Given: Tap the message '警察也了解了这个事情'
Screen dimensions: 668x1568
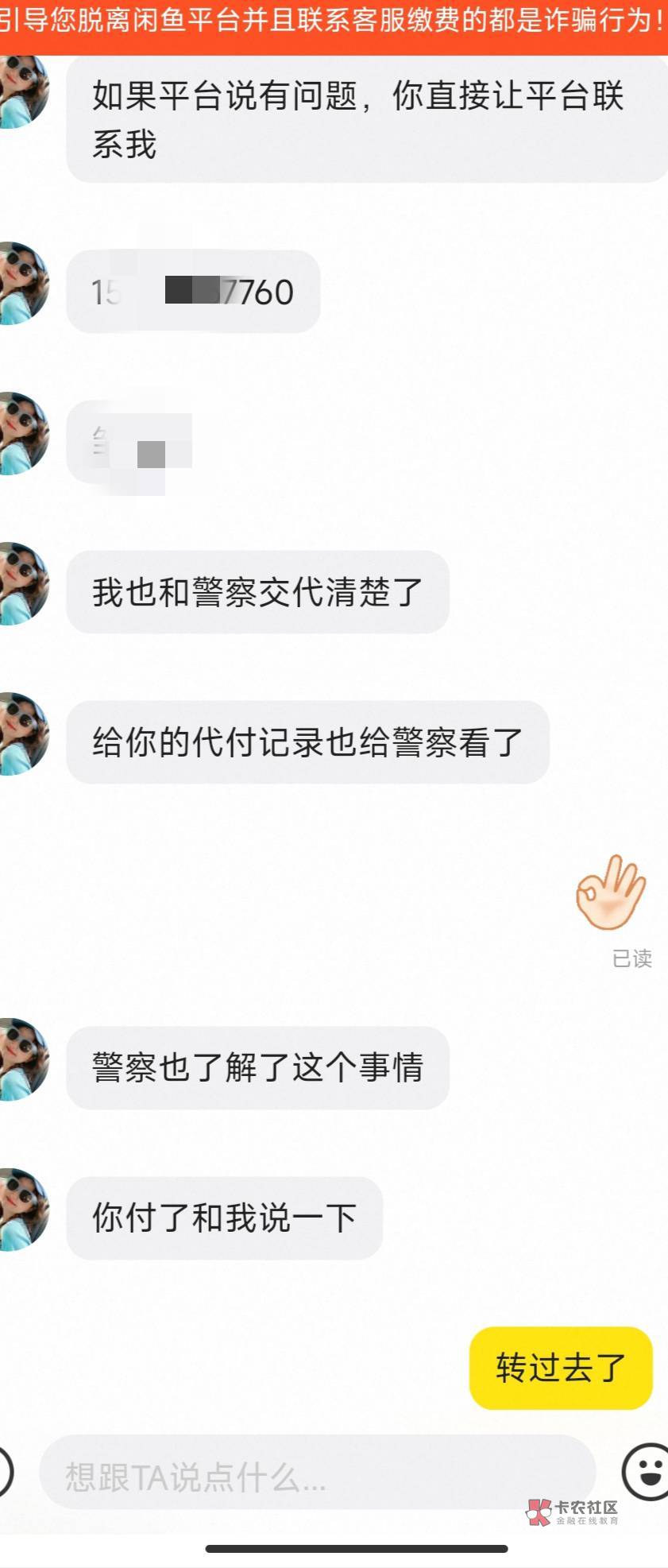Looking at the screenshot, I should click(258, 1067).
